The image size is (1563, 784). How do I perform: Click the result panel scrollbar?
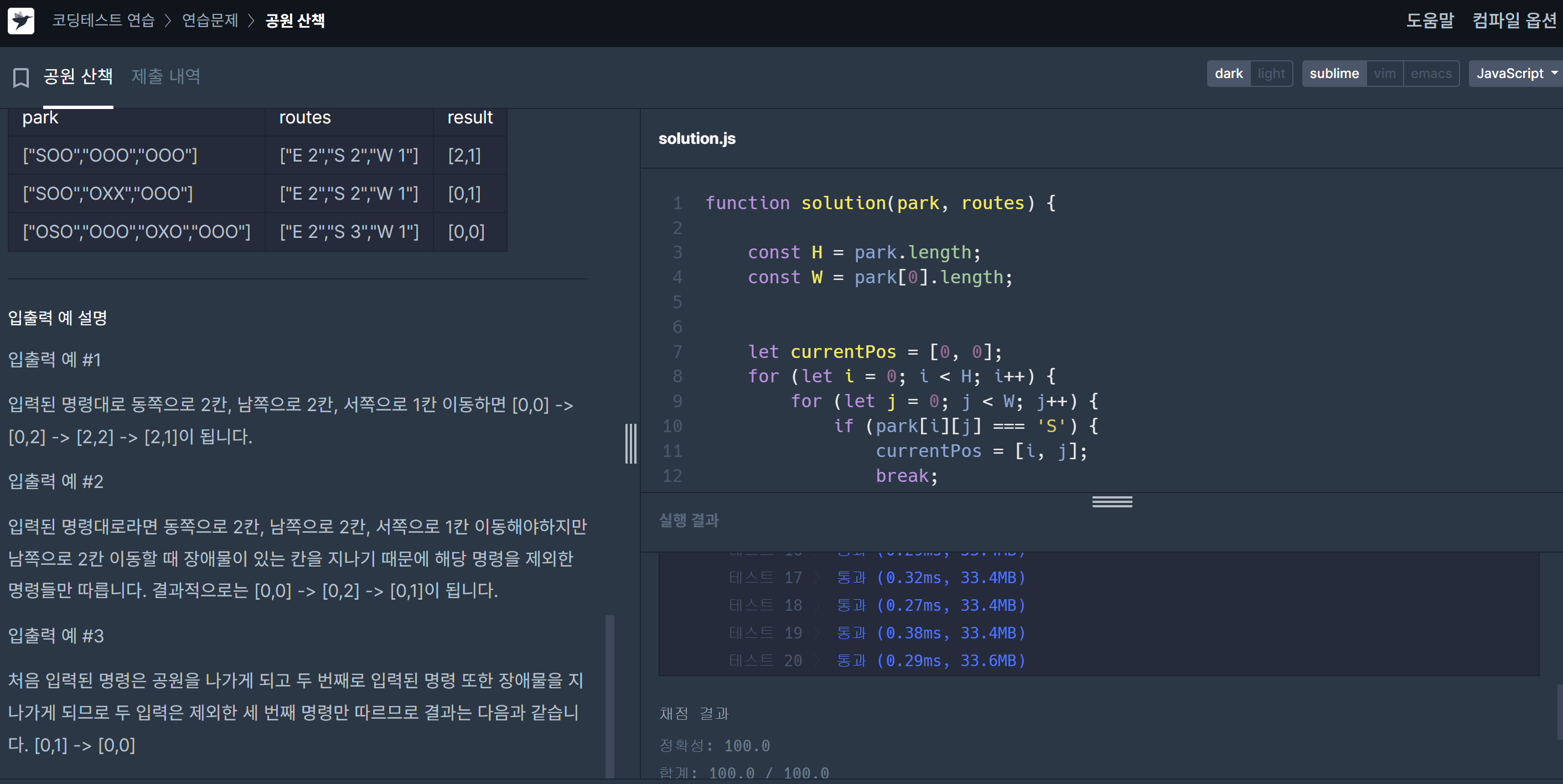click(1559, 712)
